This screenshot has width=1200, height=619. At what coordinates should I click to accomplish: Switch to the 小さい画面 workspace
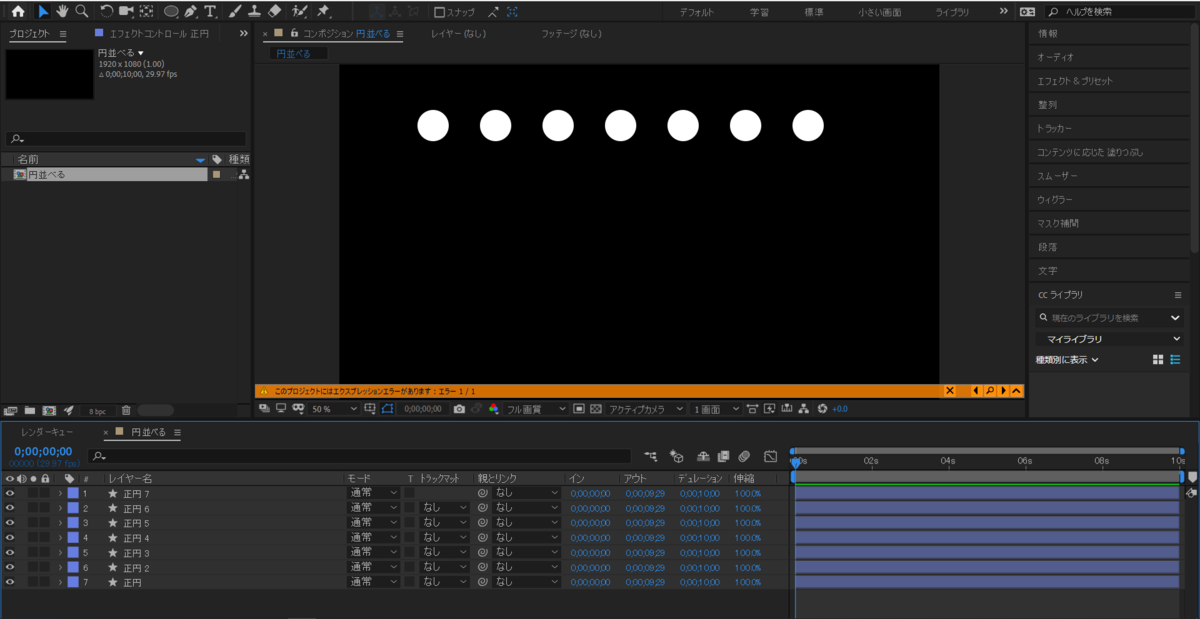click(x=879, y=12)
